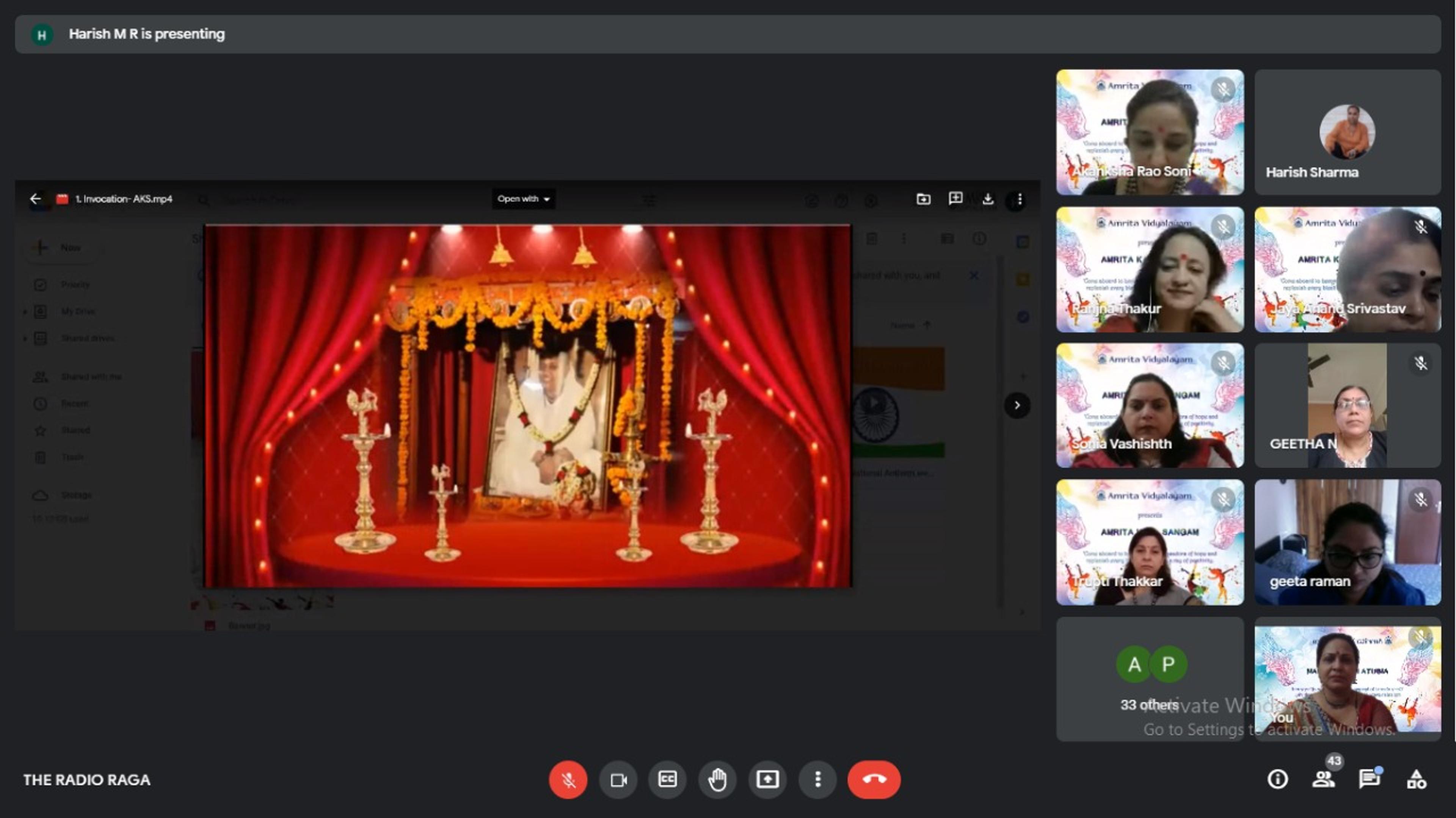
Task: Turn on closed captions
Action: pyautogui.click(x=667, y=780)
